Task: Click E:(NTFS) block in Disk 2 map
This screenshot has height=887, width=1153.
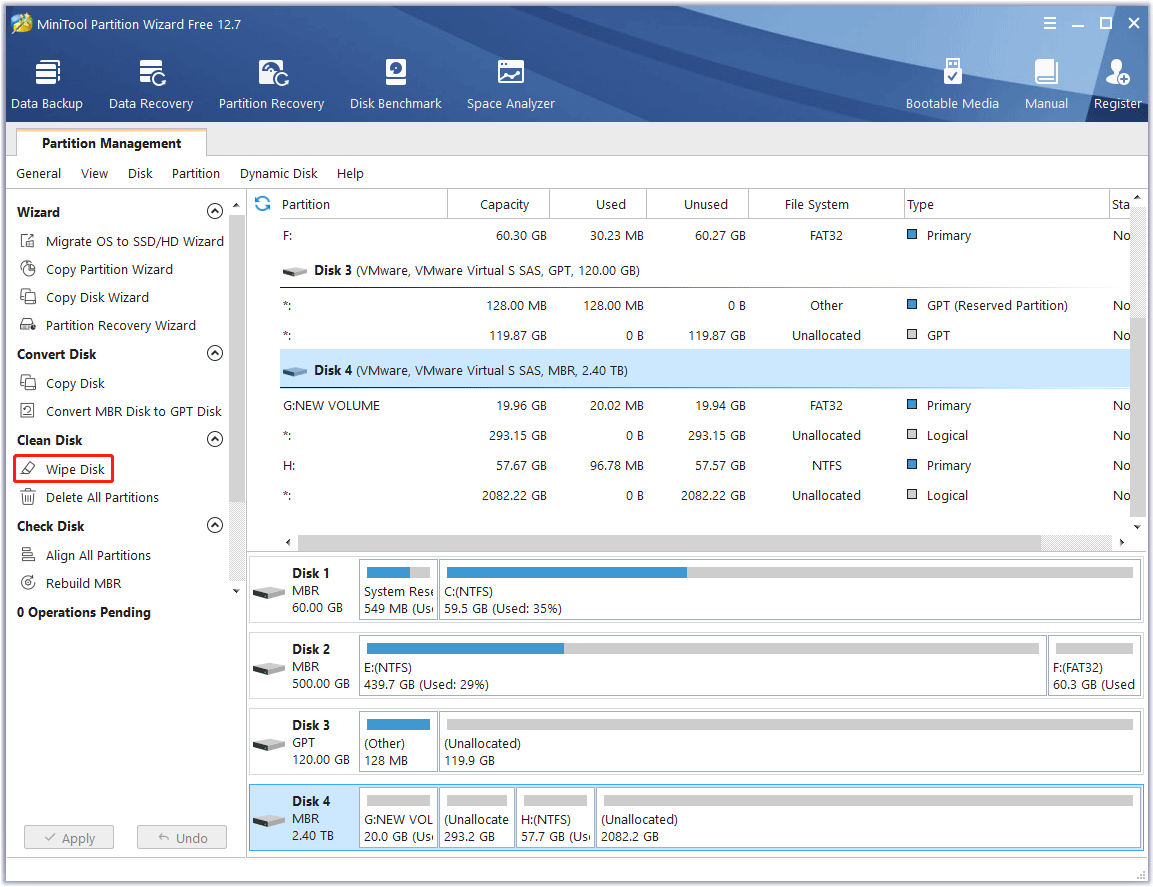Action: (x=702, y=666)
